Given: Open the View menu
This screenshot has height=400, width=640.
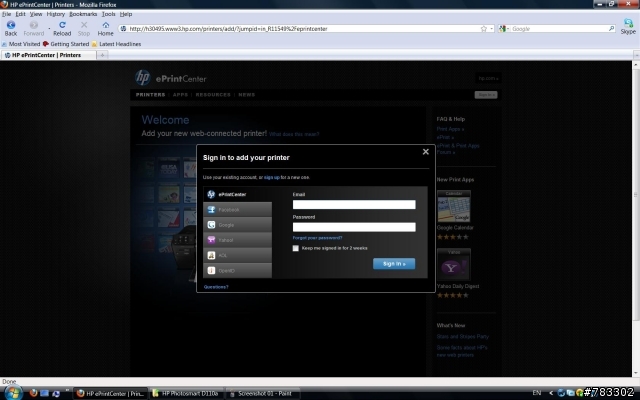Looking at the screenshot, I should click(36, 14).
